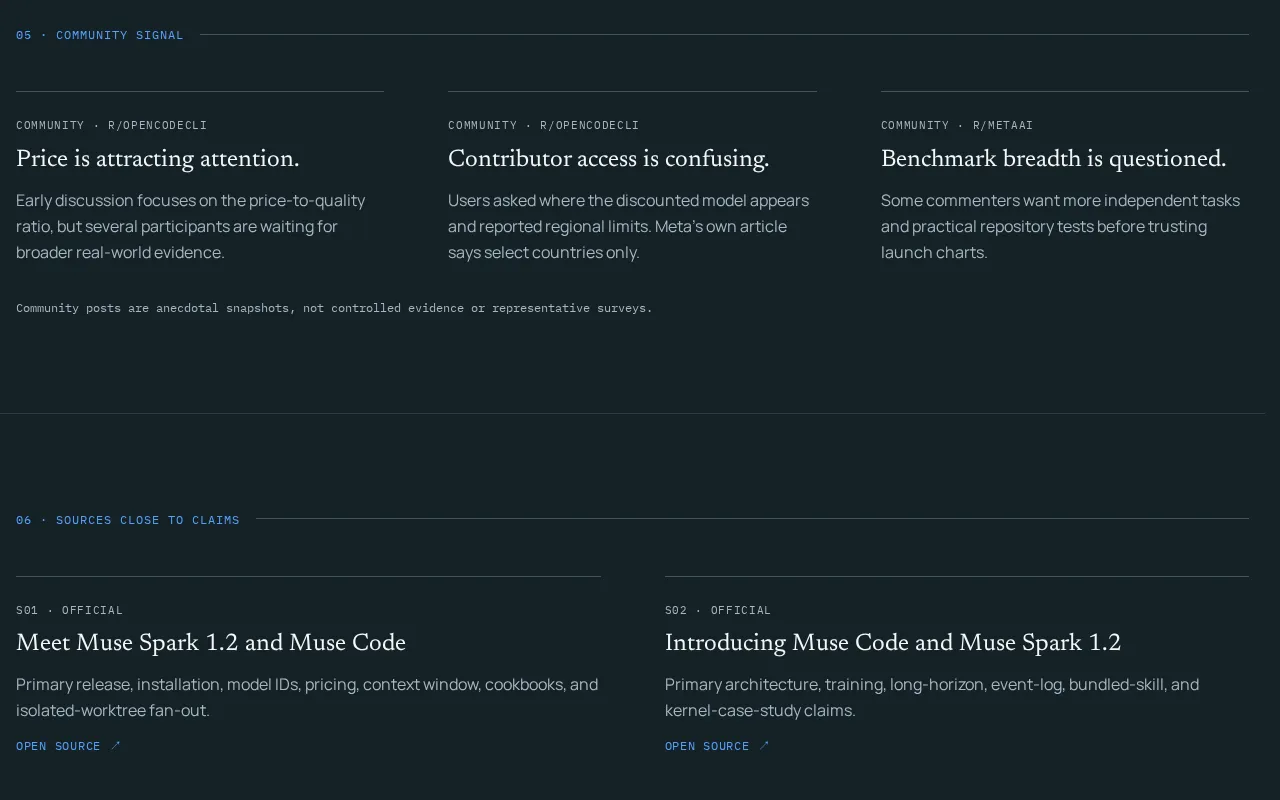Click the '05 · Community Signal' section label
The width and height of the screenshot is (1280, 800).
pyautogui.click(x=100, y=35)
